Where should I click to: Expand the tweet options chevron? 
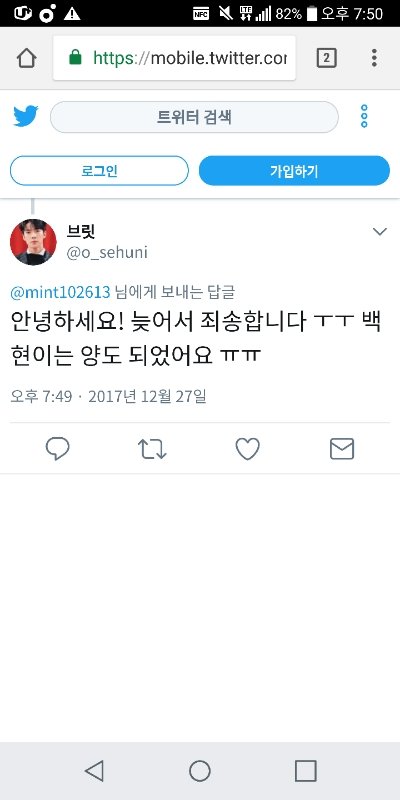tap(380, 232)
